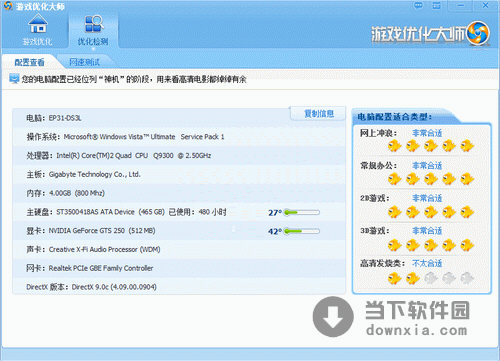The height and width of the screenshot is (361, 500).
Task: Click the first fish icon under 网上冲浪
Action: [395, 146]
